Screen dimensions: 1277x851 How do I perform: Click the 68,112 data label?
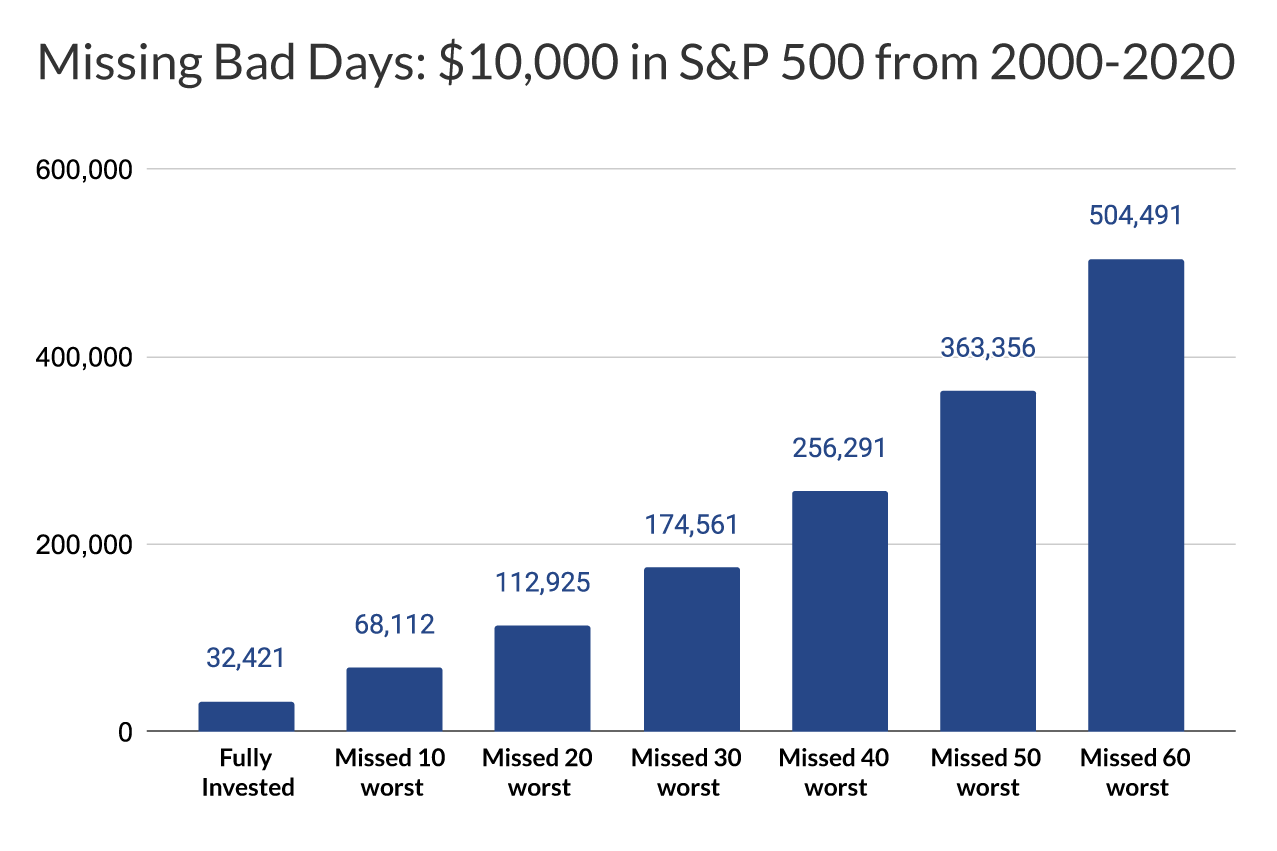coord(394,624)
